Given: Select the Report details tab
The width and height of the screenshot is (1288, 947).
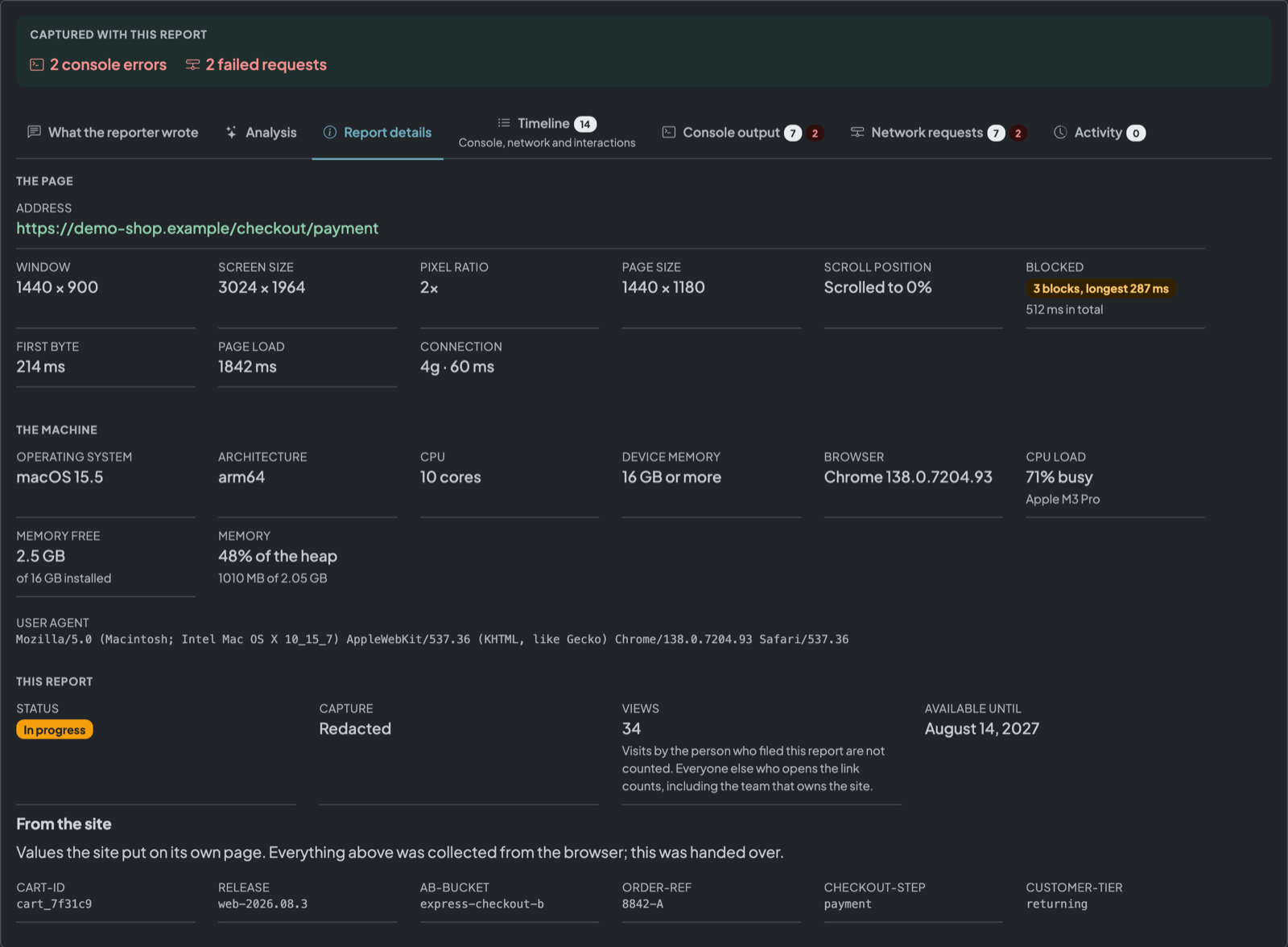Looking at the screenshot, I should [378, 133].
